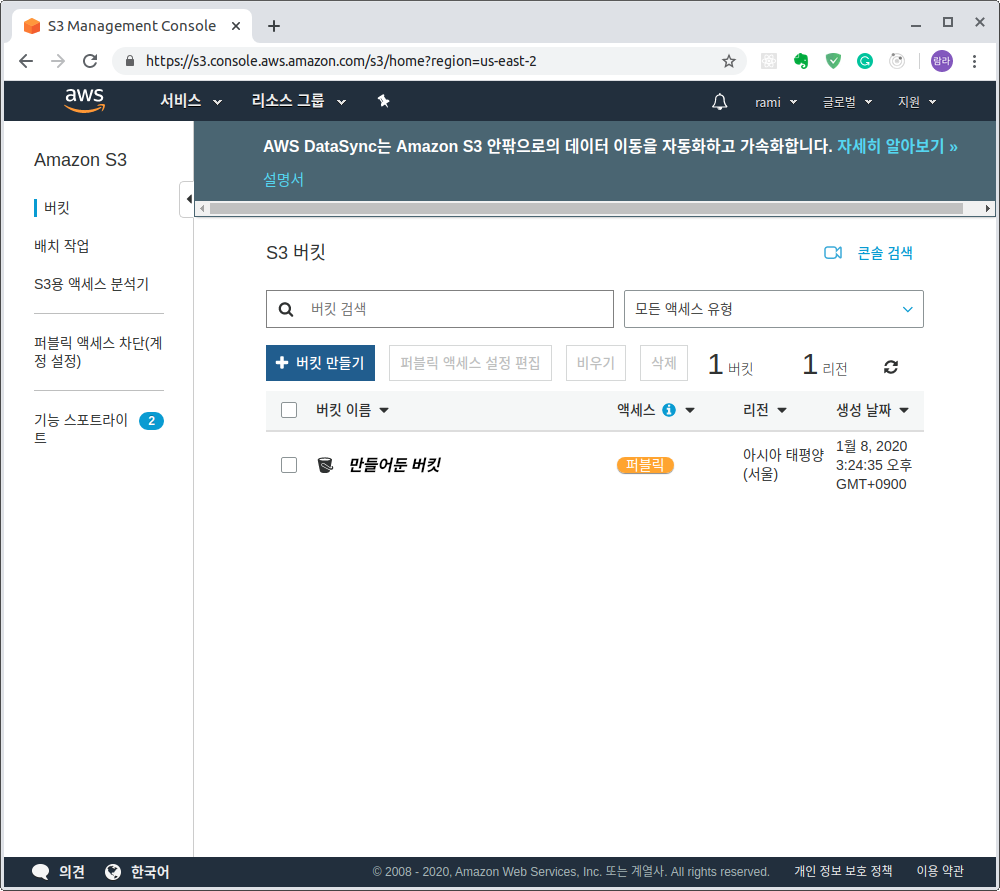Click the AWS logo home icon
This screenshot has width=1000, height=891.
[84, 101]
